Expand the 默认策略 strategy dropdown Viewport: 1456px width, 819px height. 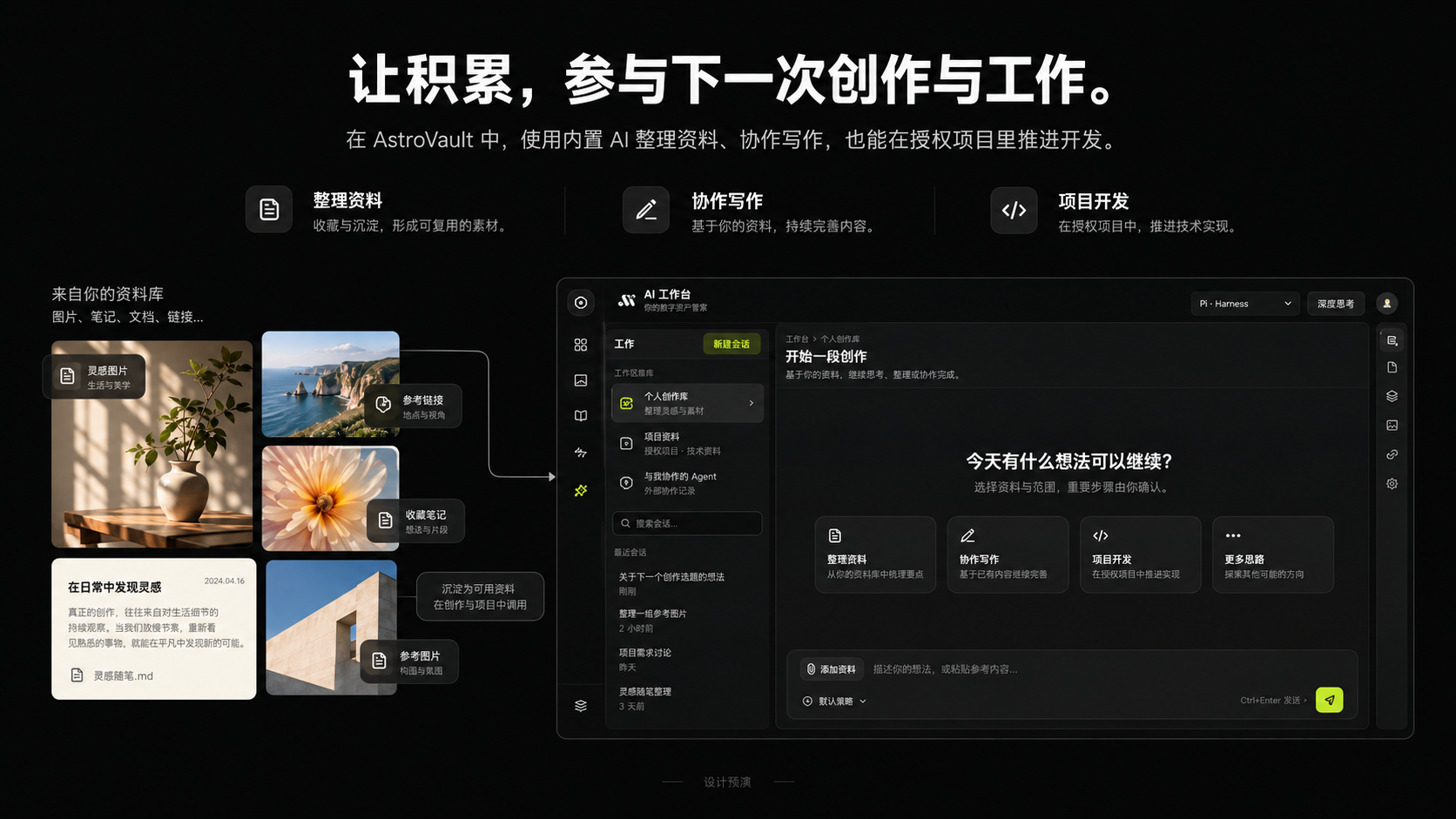click(834, 701)
